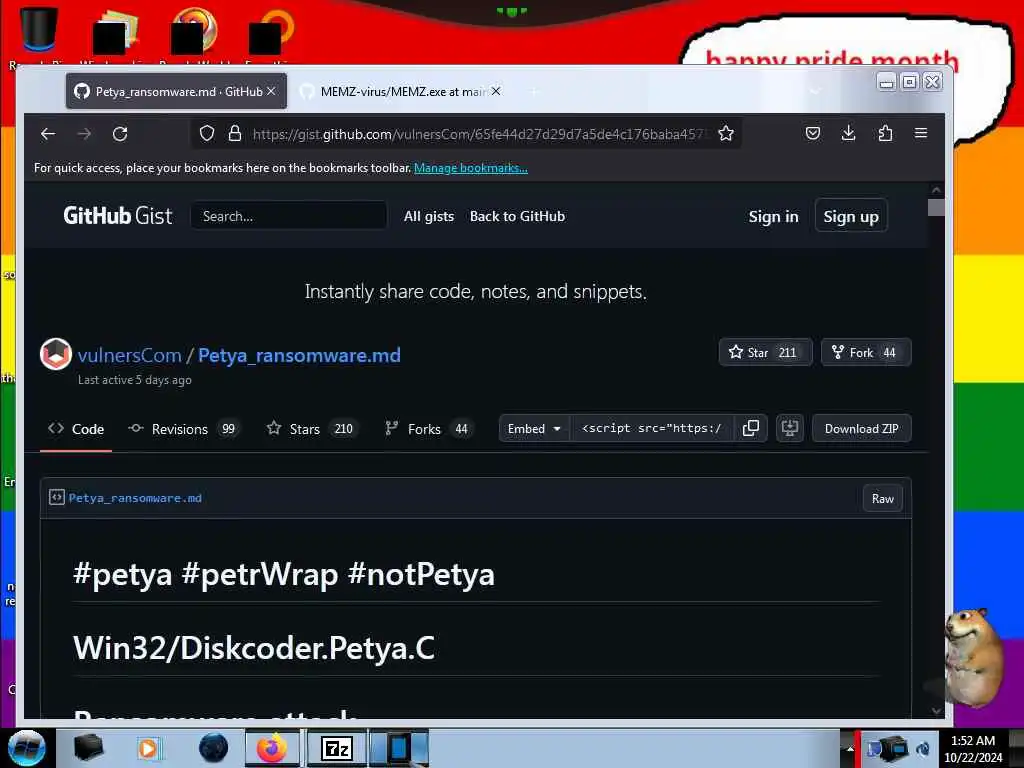Viewport: 1024px width, 768px height.
Task: Open a new browser tab
Action: click(534, 91)
